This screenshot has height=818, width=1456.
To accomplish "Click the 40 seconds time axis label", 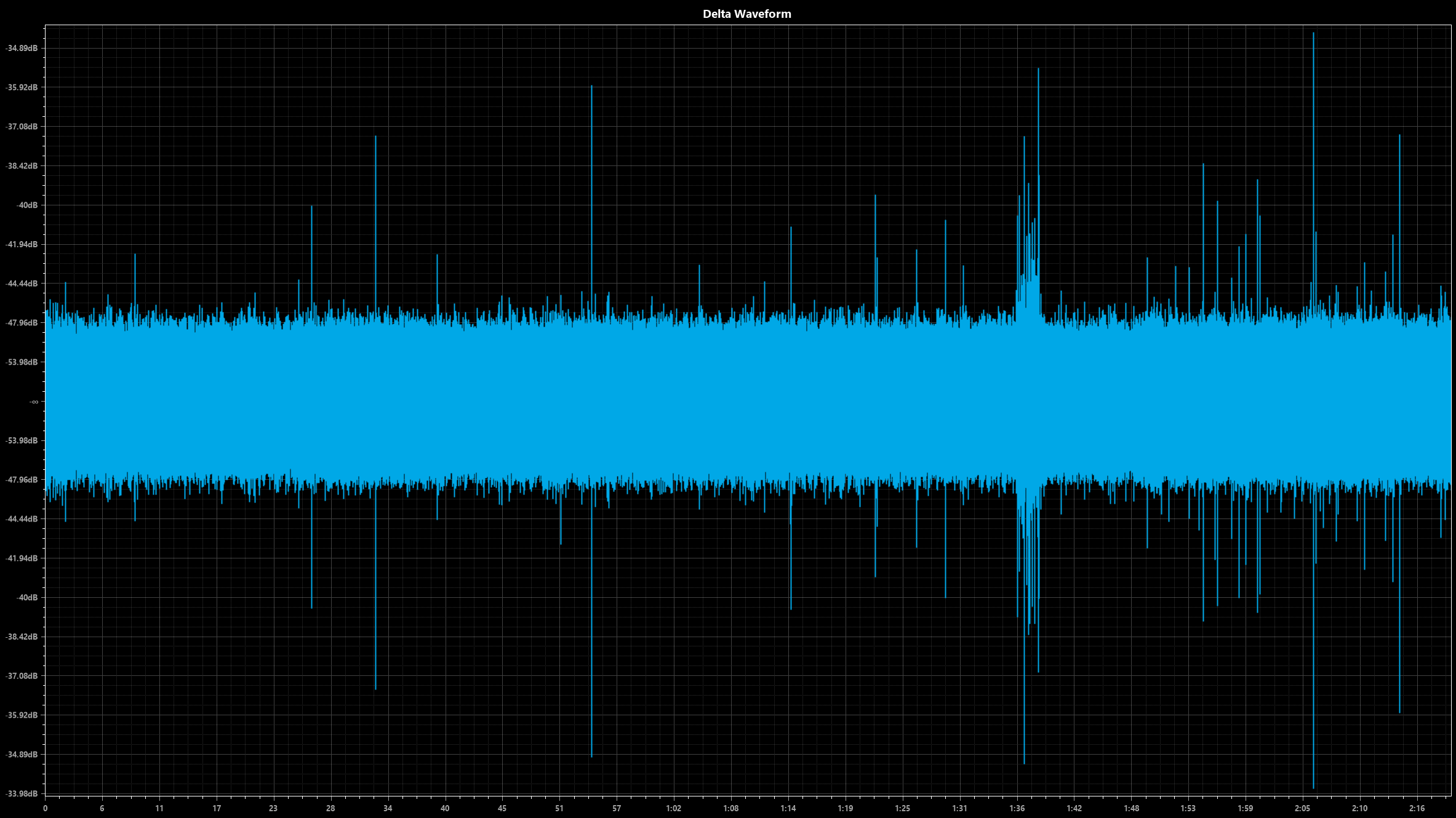I will pos(445,808).
